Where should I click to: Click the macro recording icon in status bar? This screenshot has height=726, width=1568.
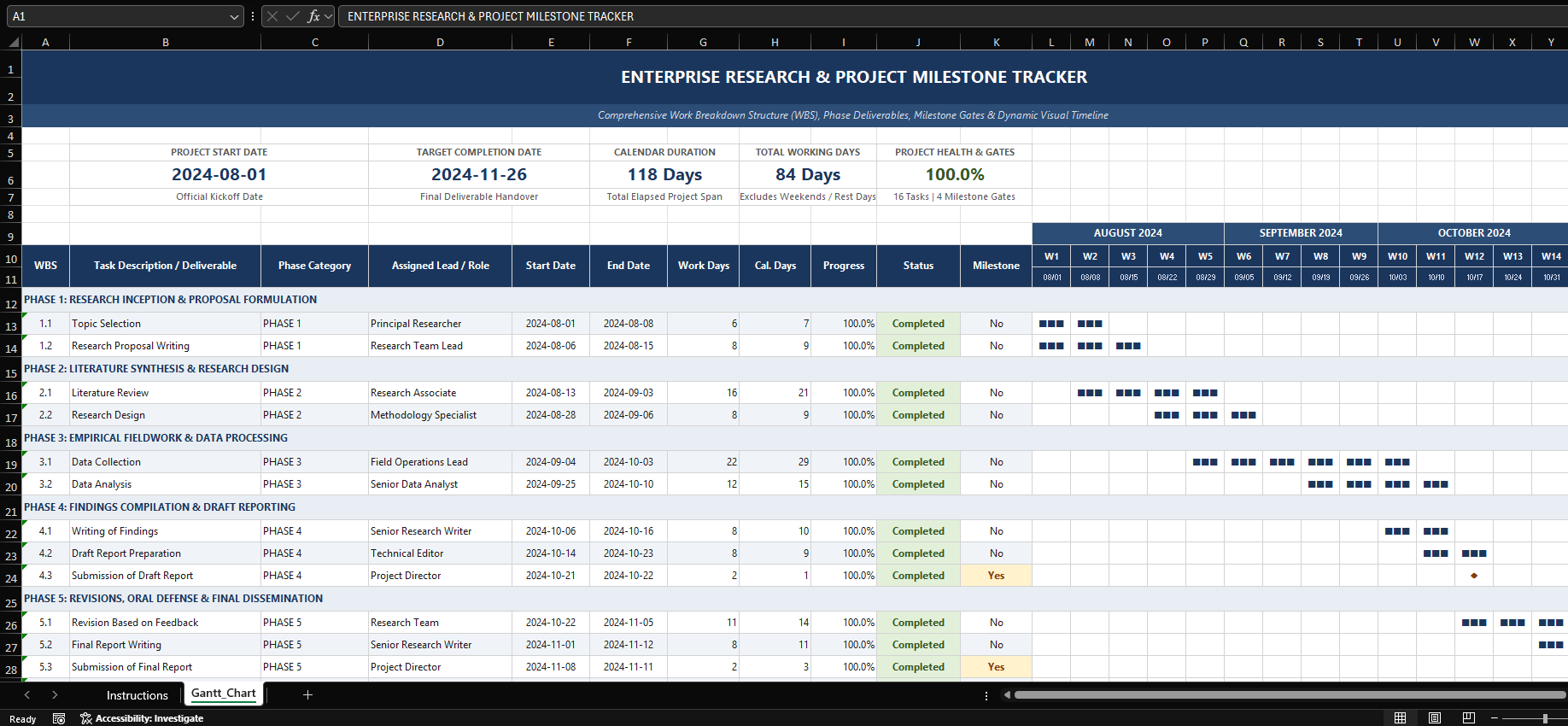point(59,718)
